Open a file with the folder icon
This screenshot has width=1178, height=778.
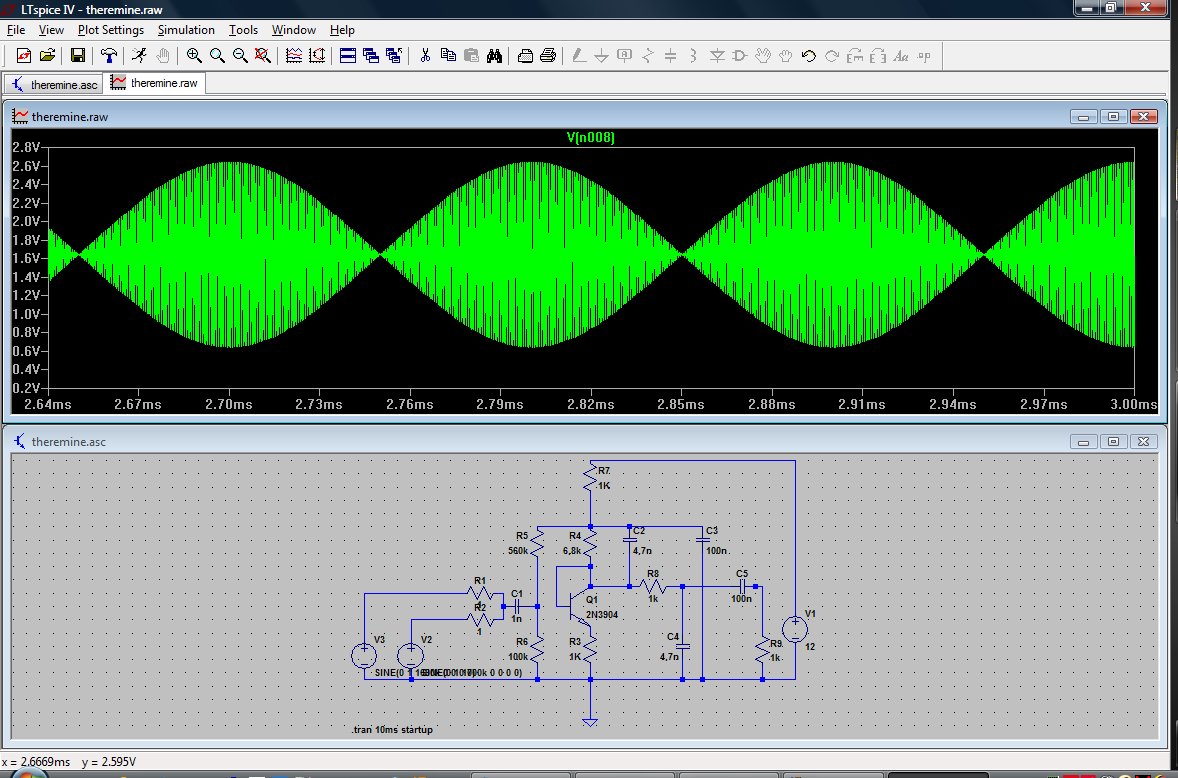tap(47, 56)
